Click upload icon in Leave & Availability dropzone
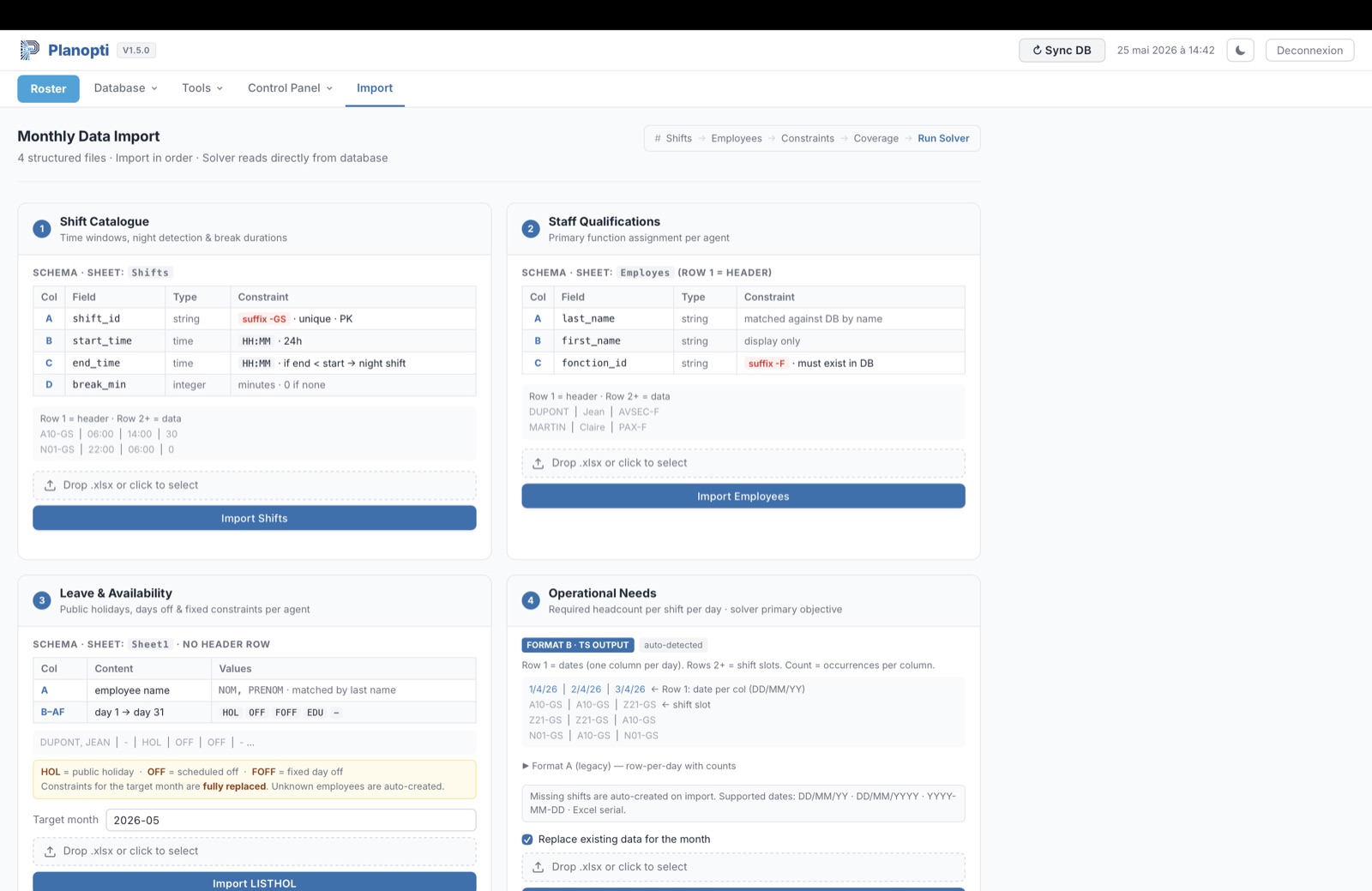Image resolution: width=1372 pixels, height=891 pixels. pos(51,852)
